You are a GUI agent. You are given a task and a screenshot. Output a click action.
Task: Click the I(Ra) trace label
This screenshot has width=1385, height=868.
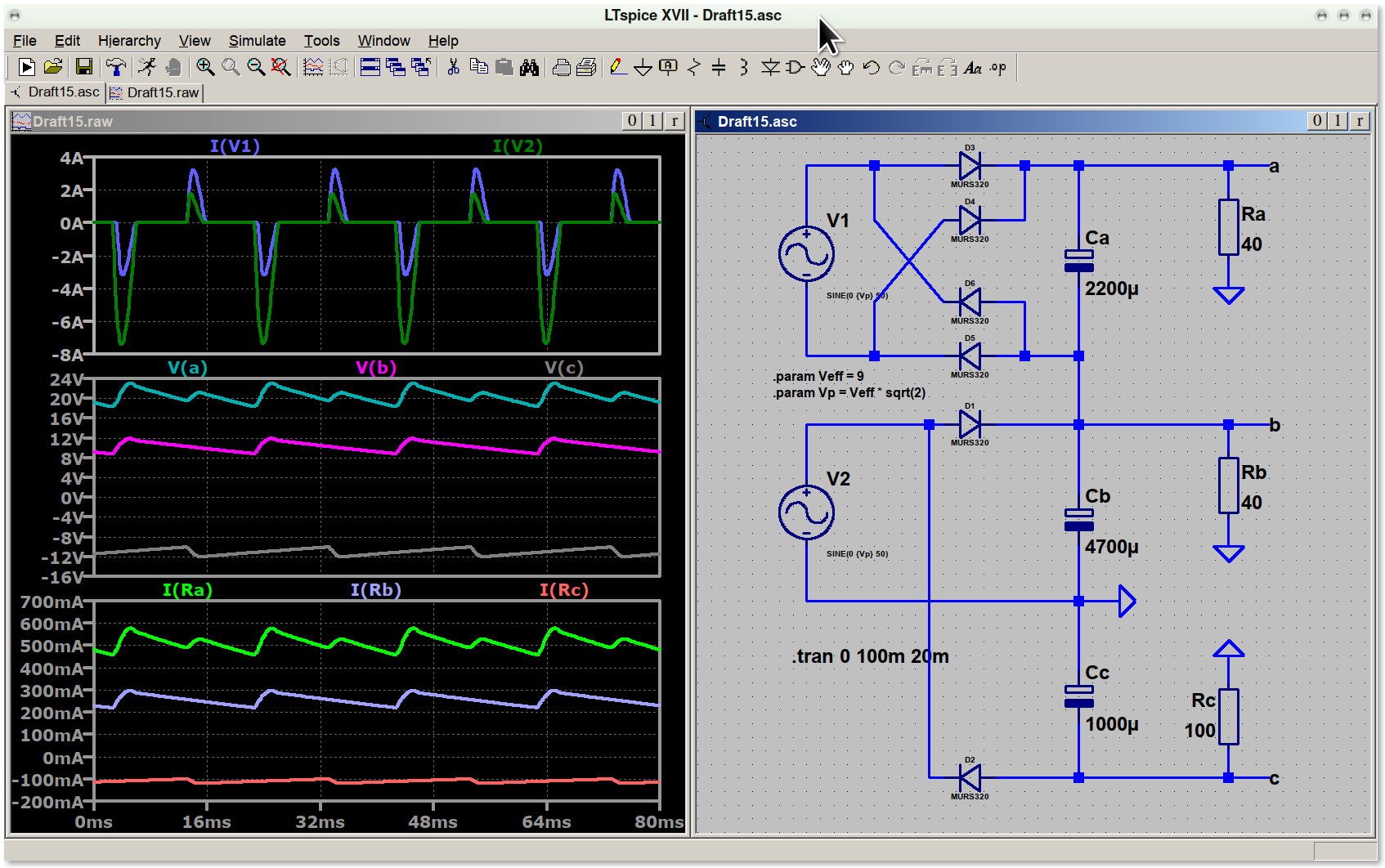[x=187, y=590]
